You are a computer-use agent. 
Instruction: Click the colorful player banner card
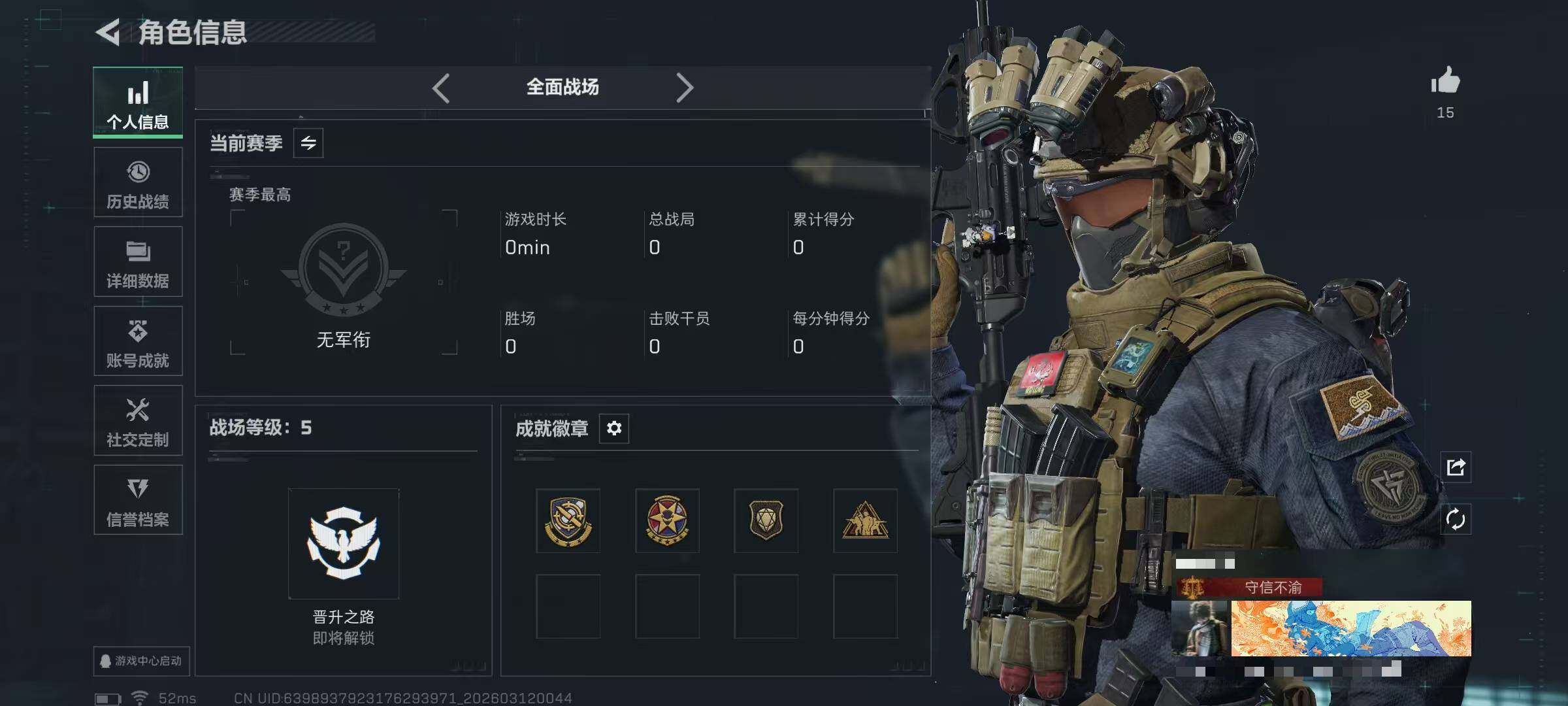[1351, 628]
